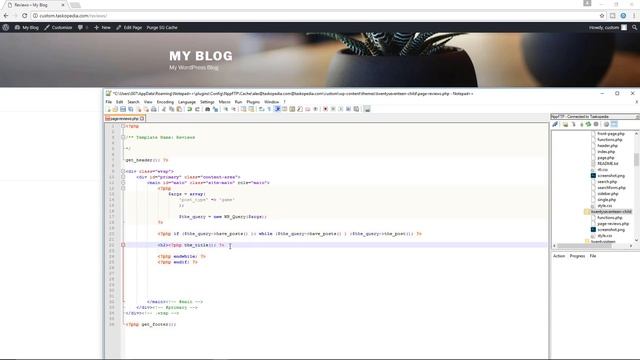
Task: Click the New file icon in Notepad++ toolbar
Action: (x=109, y=109)
